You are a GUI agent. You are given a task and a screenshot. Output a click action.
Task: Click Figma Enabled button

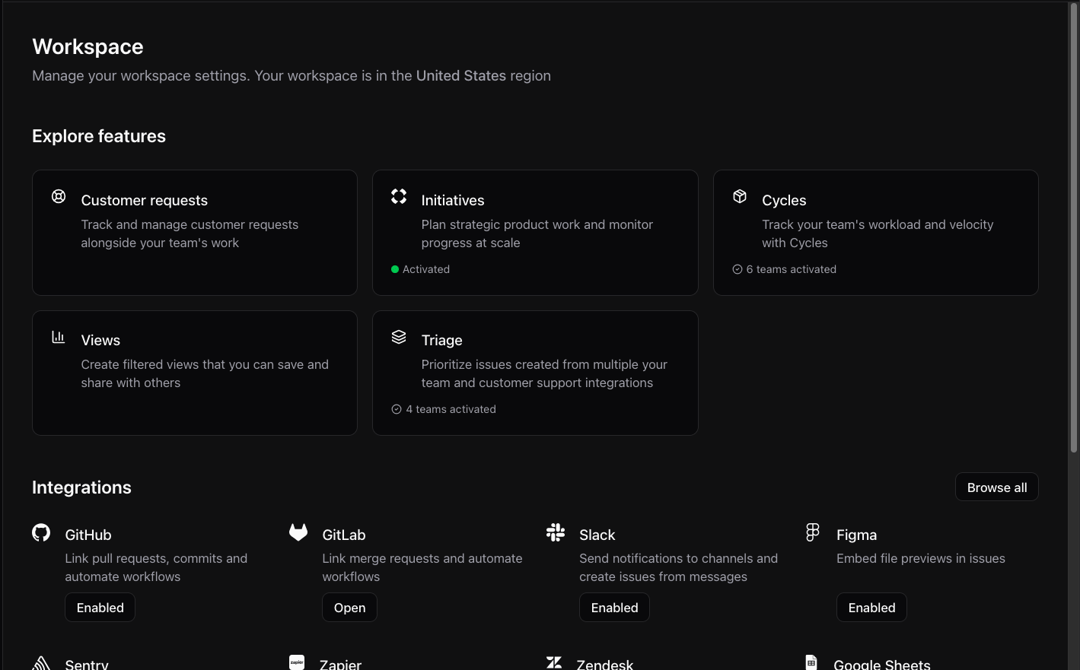871,608
